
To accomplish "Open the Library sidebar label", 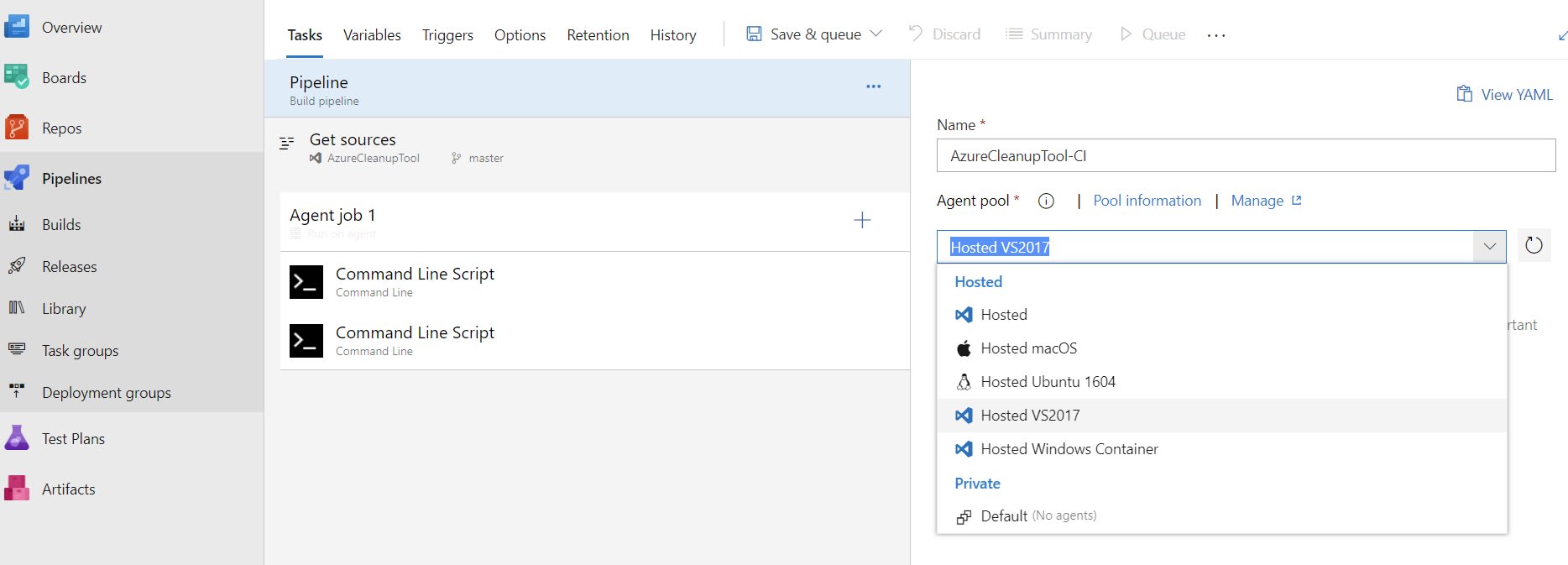I will pos(64,308).
